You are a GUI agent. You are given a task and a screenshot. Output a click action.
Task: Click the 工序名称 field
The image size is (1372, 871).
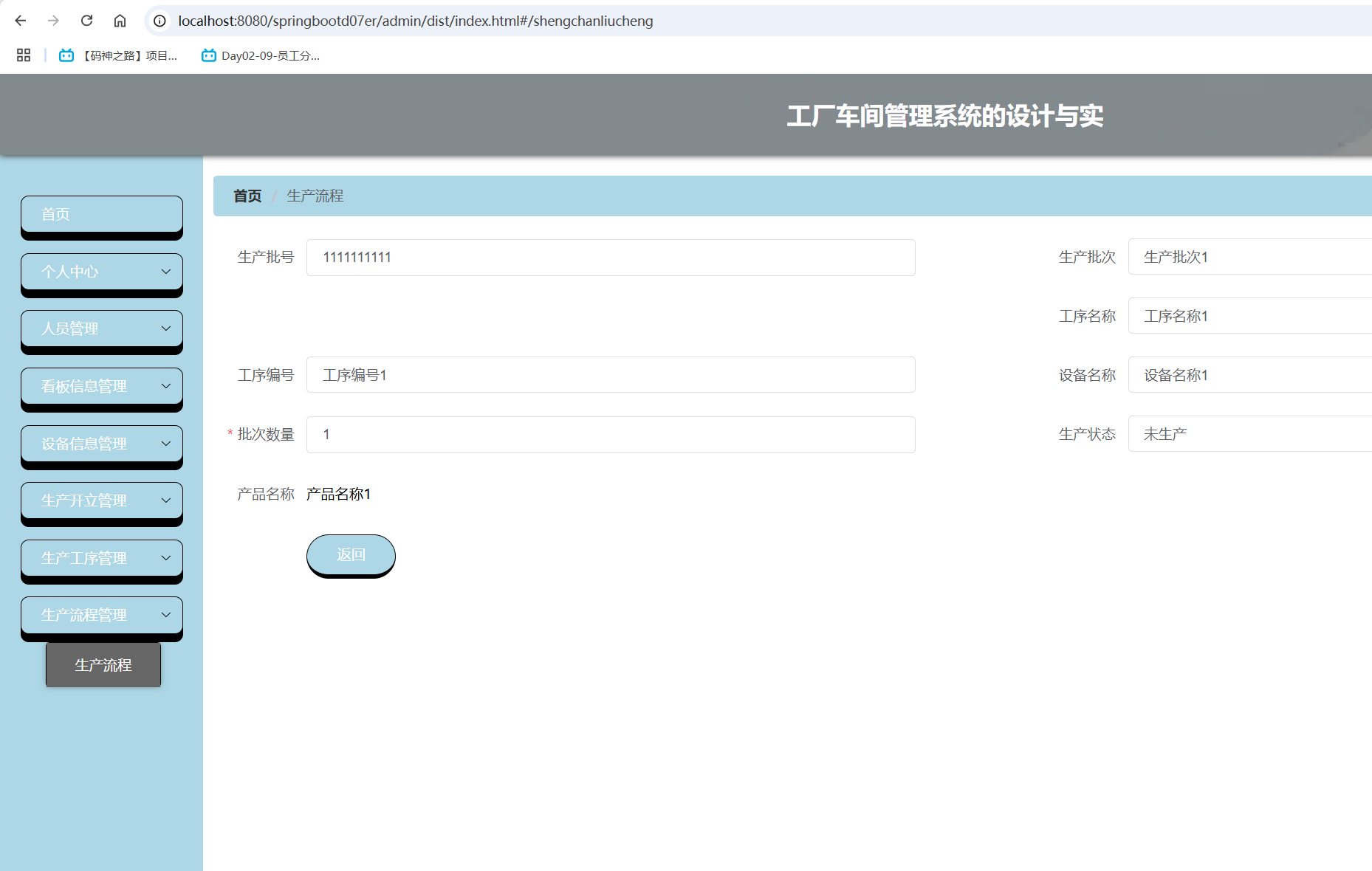1250,316
